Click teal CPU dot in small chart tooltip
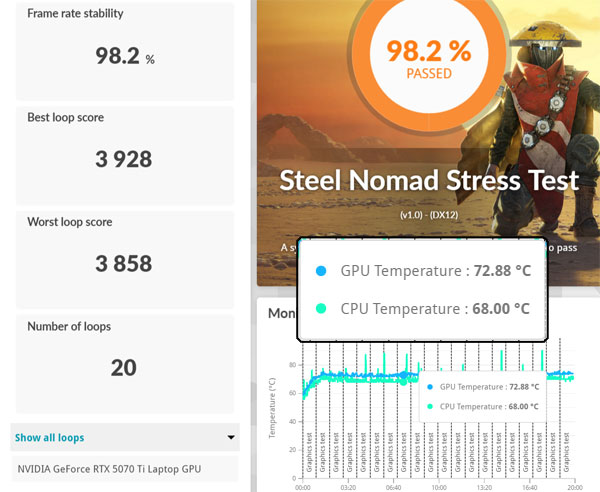 429,406
